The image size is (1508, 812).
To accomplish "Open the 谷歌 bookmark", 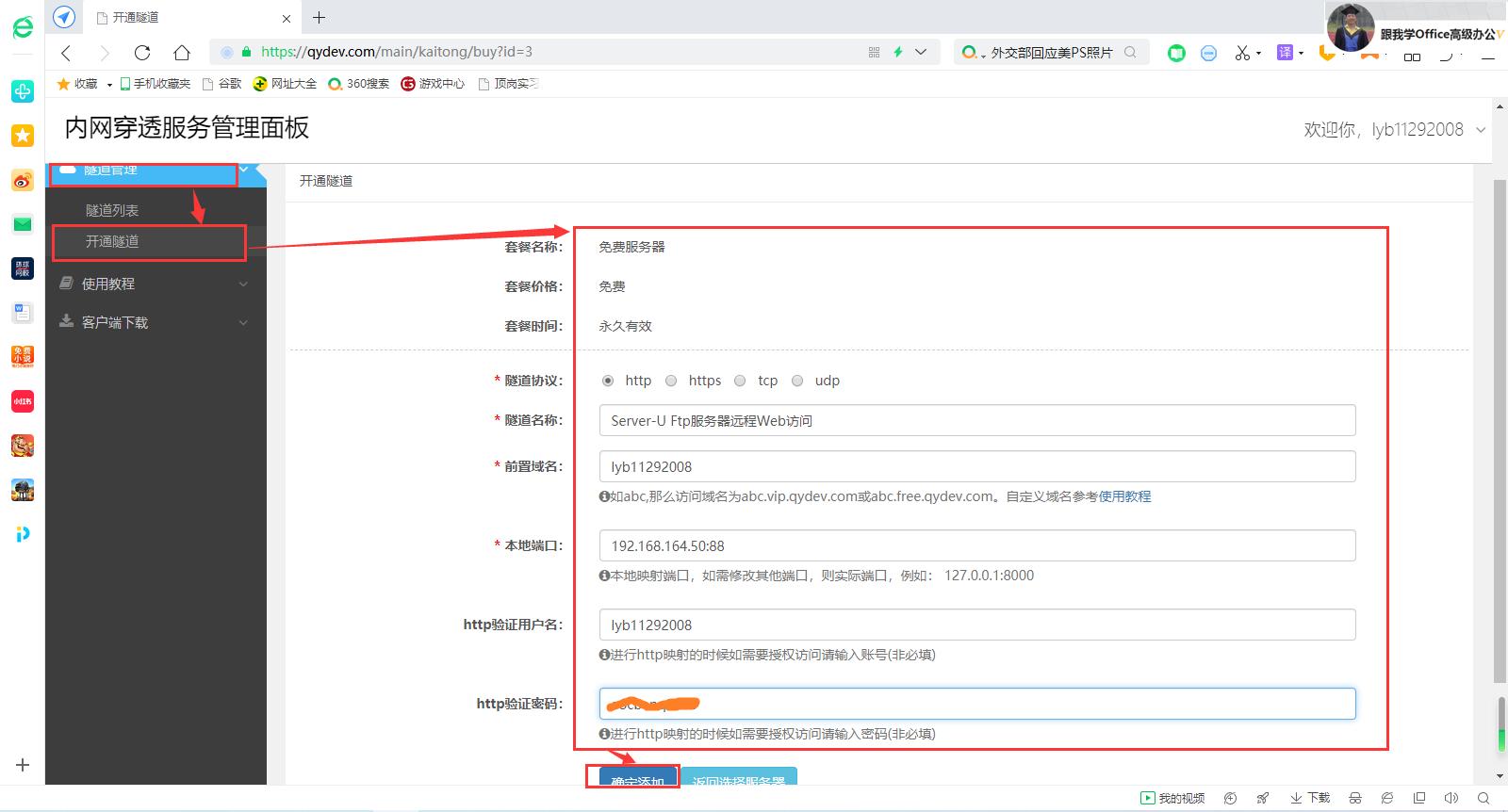I will (222, 84).
